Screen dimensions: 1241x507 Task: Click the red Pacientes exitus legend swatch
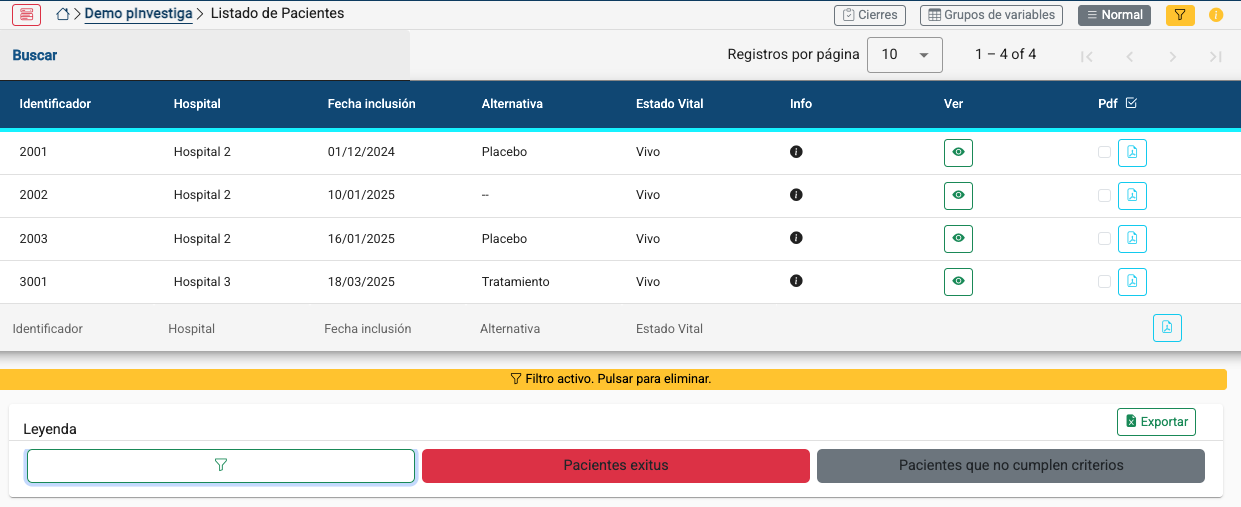click(x=616, y=466)
